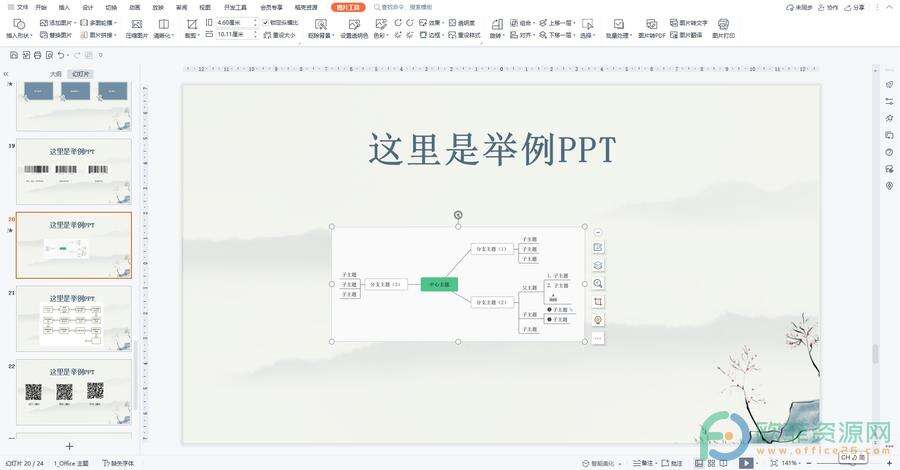Switch to Developer Tools (开发工具) tab
The image size is (900, 470).
[x=235, y=7]
